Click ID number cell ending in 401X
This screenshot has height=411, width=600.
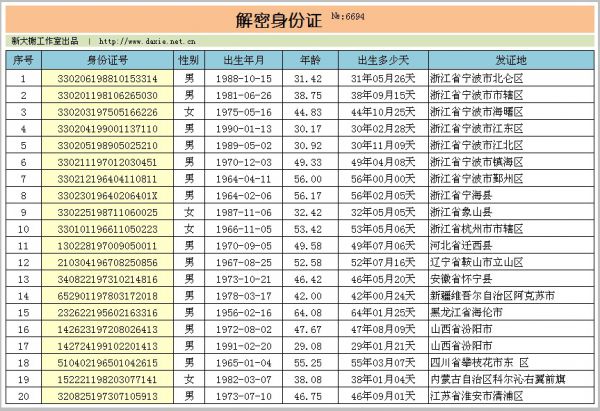click(108, 196)
